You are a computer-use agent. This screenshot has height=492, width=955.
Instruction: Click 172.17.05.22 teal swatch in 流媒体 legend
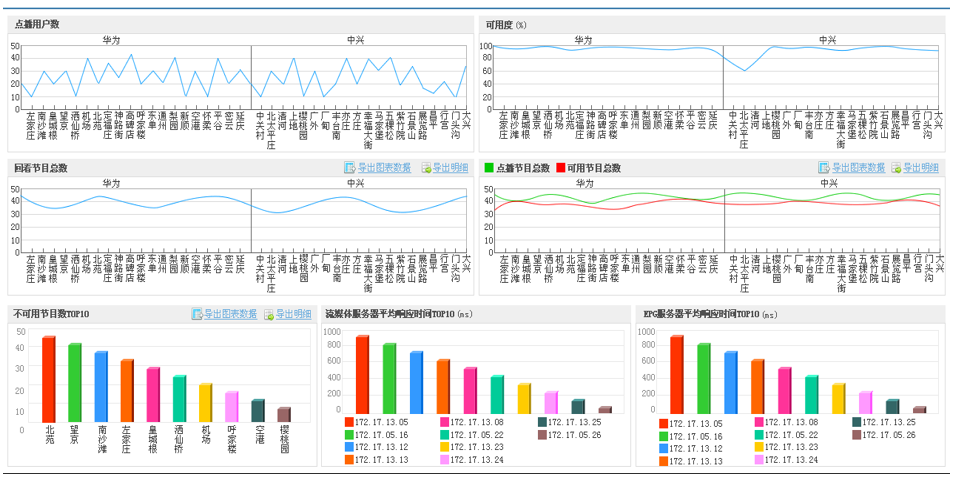445,435
